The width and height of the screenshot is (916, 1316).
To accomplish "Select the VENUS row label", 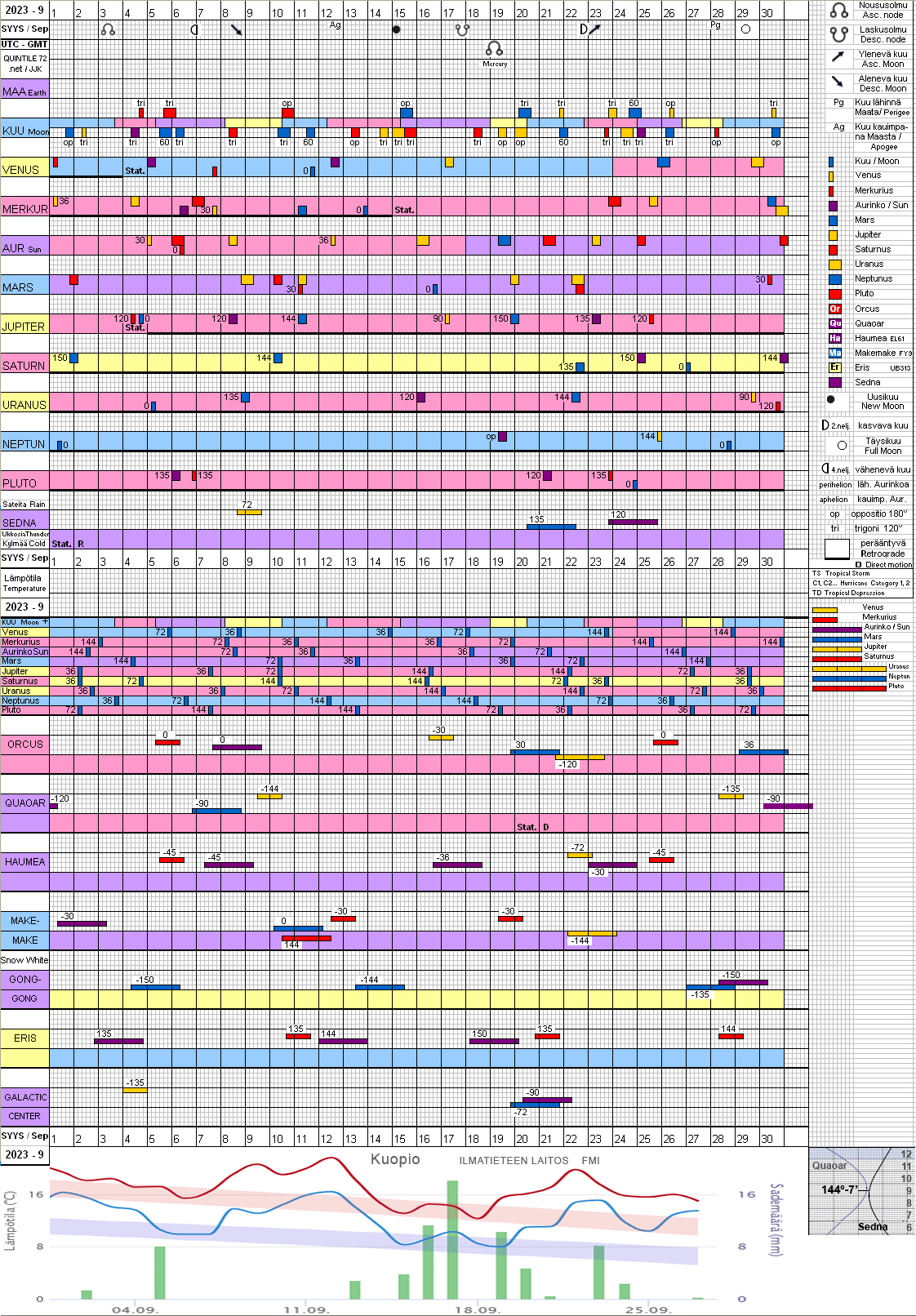I will (x=21, y=170).
